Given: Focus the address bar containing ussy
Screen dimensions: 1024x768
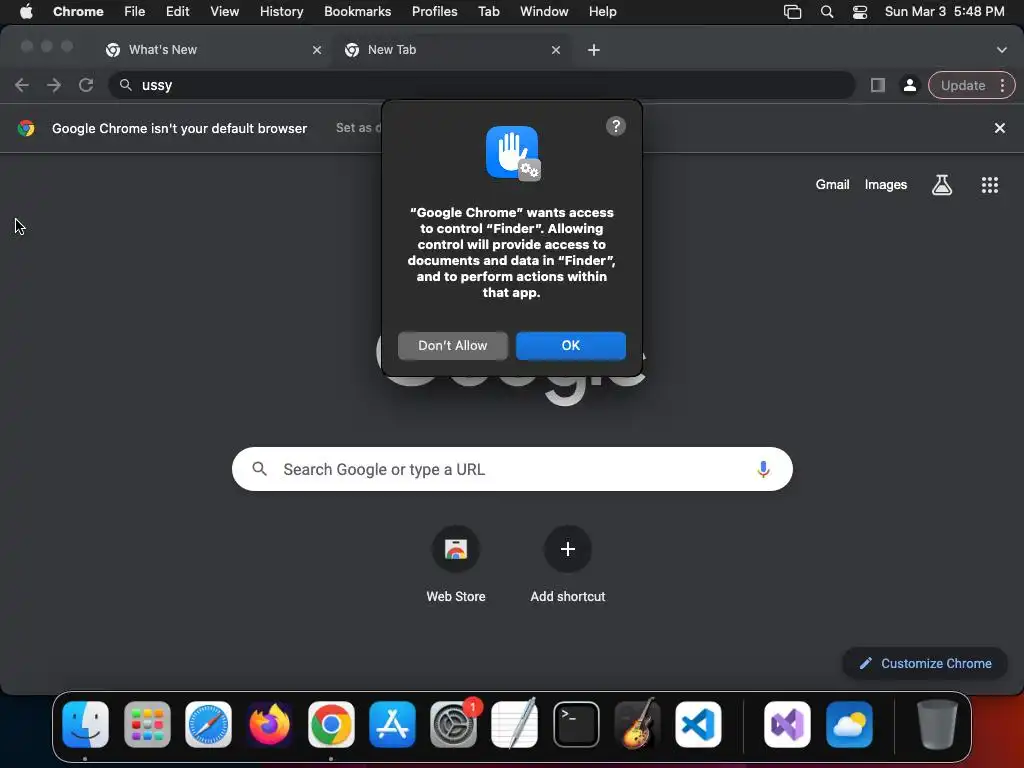Looking at the screenshot, I should [481, 86].
